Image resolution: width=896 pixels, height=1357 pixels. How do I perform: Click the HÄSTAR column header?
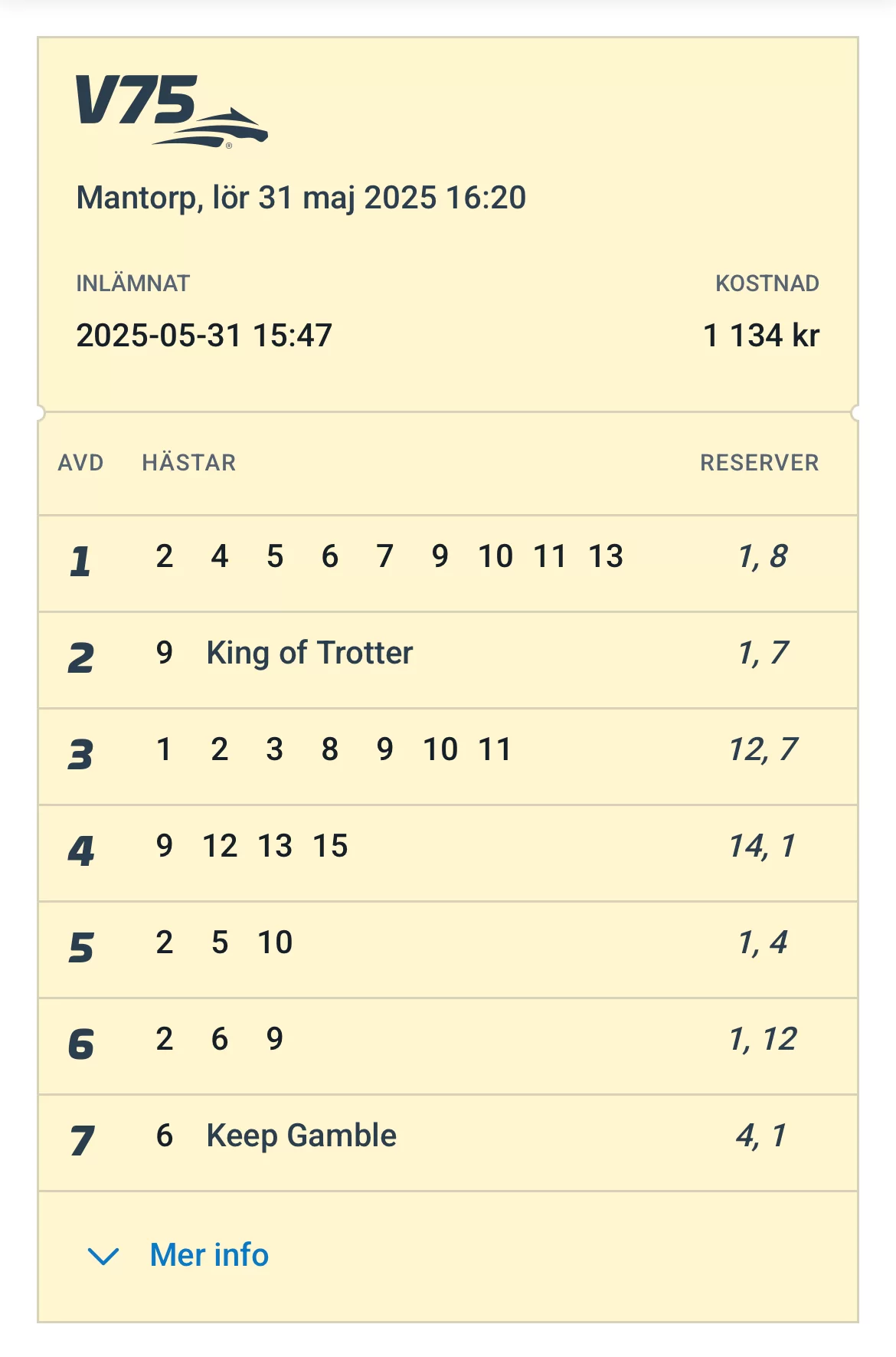pos(189,463)
